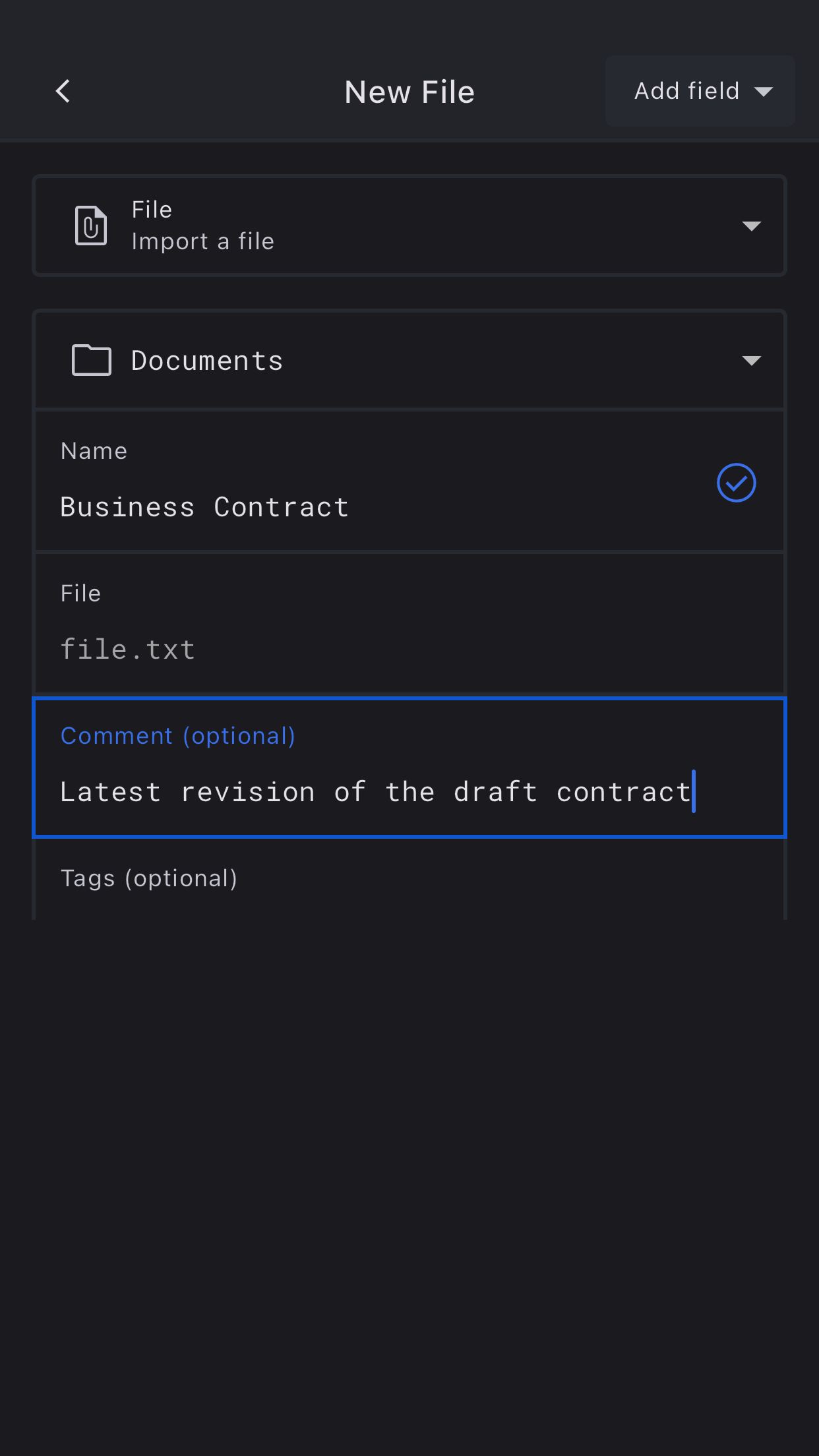Click the word contract in comment

tap(623, 792)
